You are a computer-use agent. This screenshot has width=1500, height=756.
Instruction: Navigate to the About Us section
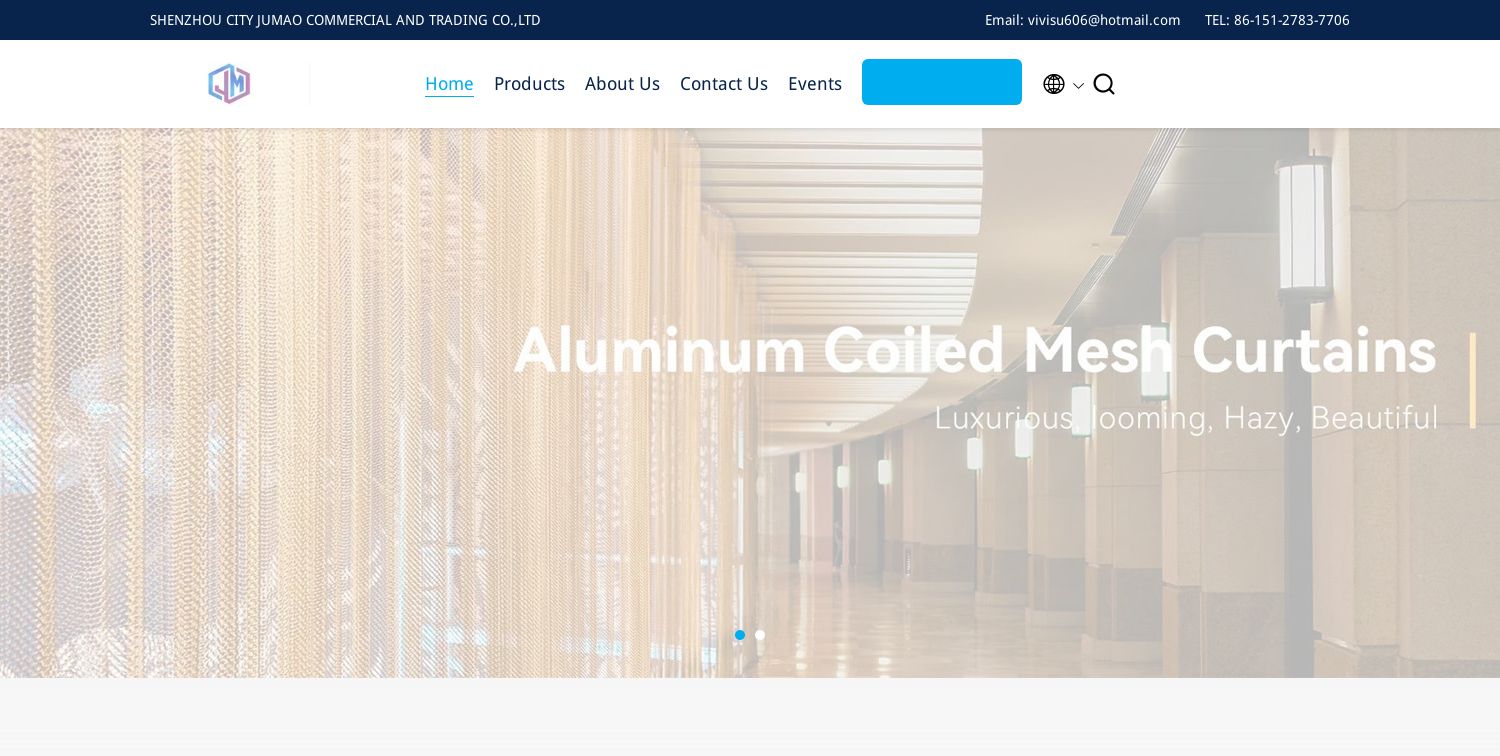622,84
